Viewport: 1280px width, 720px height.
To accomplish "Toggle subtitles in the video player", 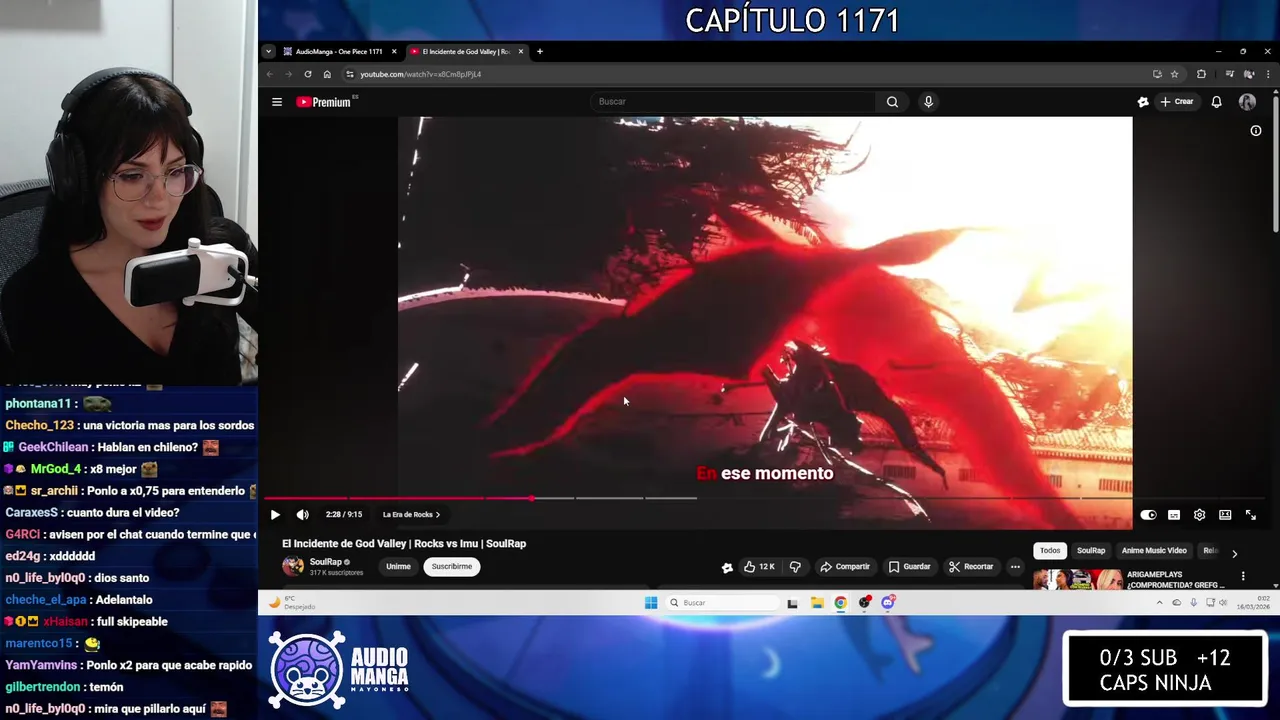I will pyautogui.click(x=1174, y=515).
